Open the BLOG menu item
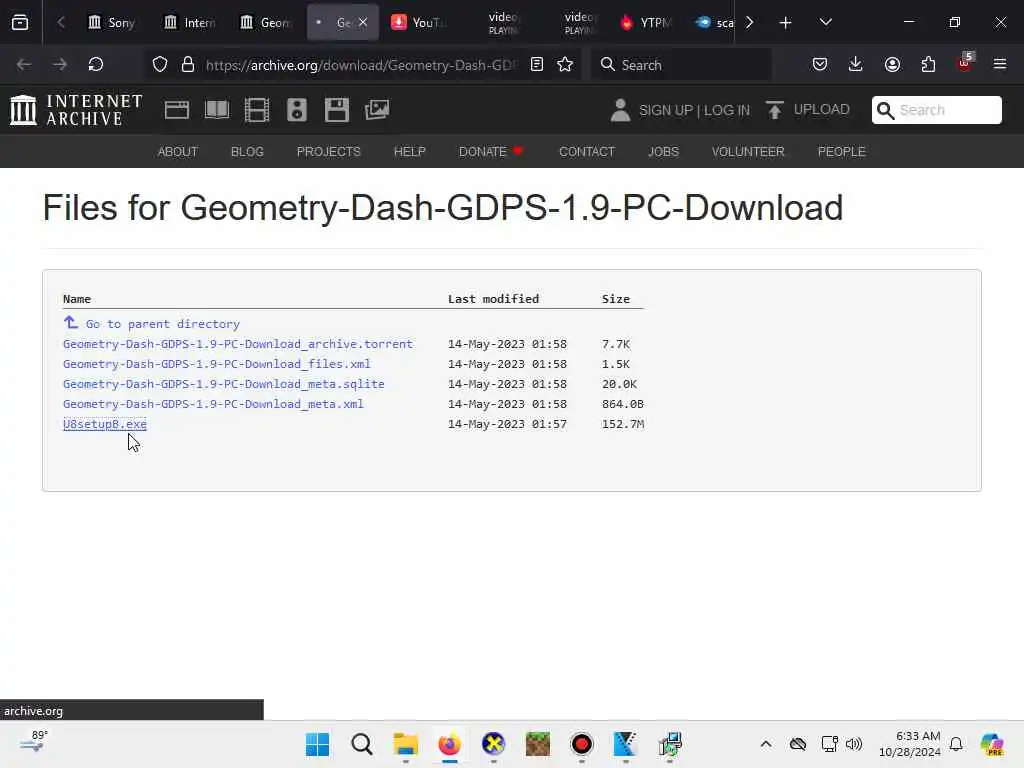This screenshot has height=768, width=1024. point(248,152)
